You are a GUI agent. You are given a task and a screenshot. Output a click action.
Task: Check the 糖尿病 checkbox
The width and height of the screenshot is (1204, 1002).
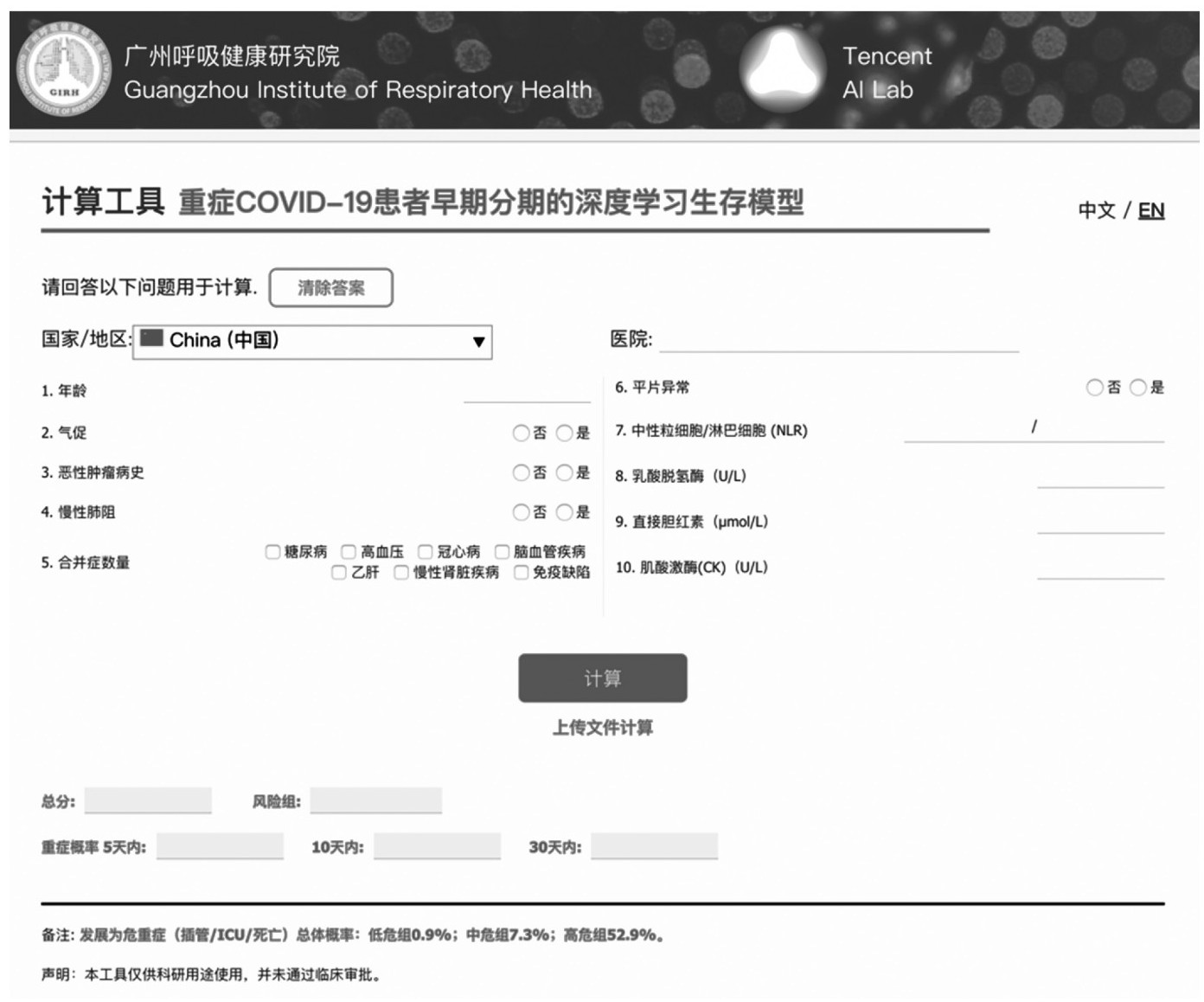pyautogui.click(x=272, y=551)
